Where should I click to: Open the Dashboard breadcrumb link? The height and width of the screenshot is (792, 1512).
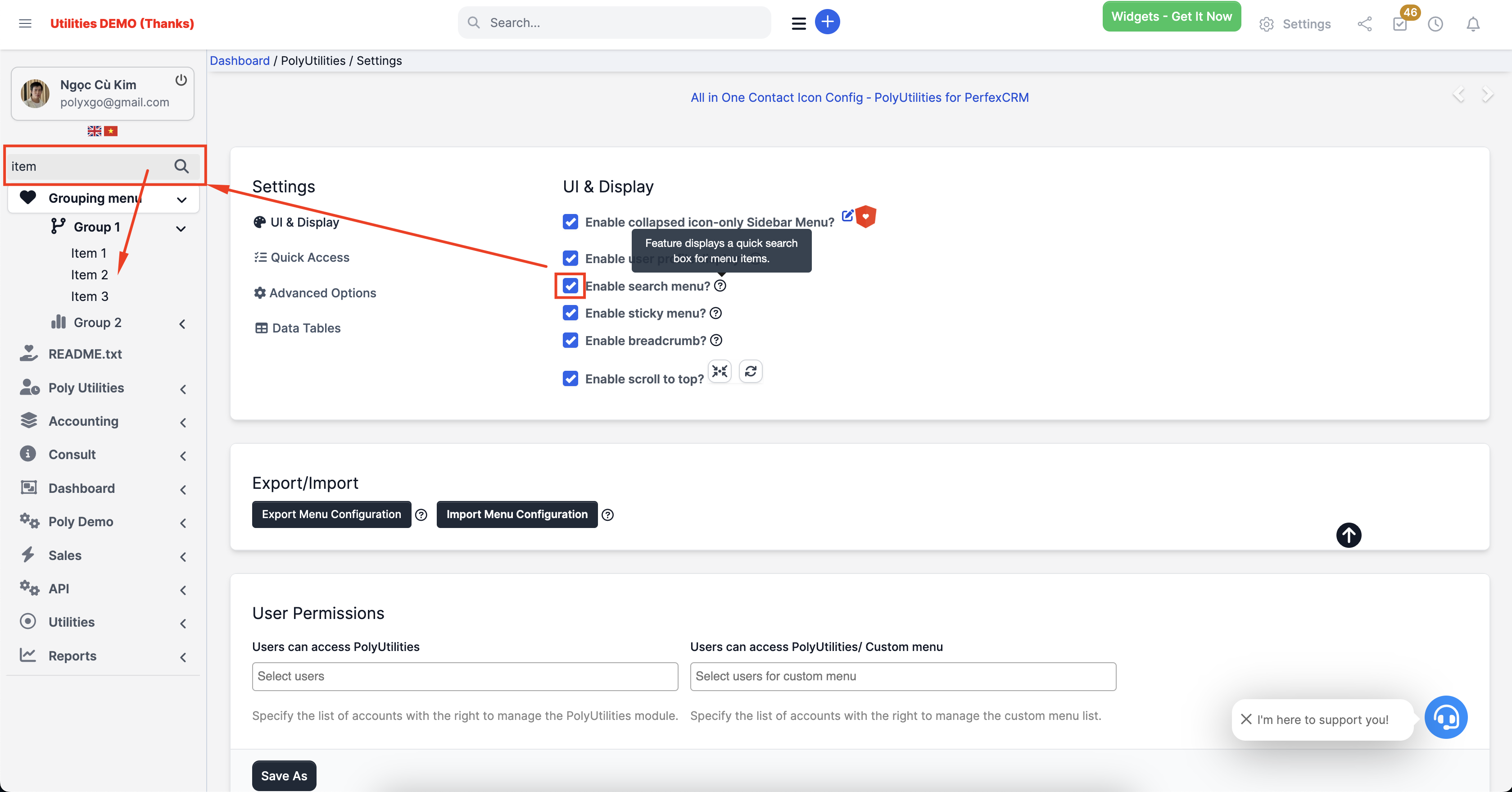(x=240, y=60)
